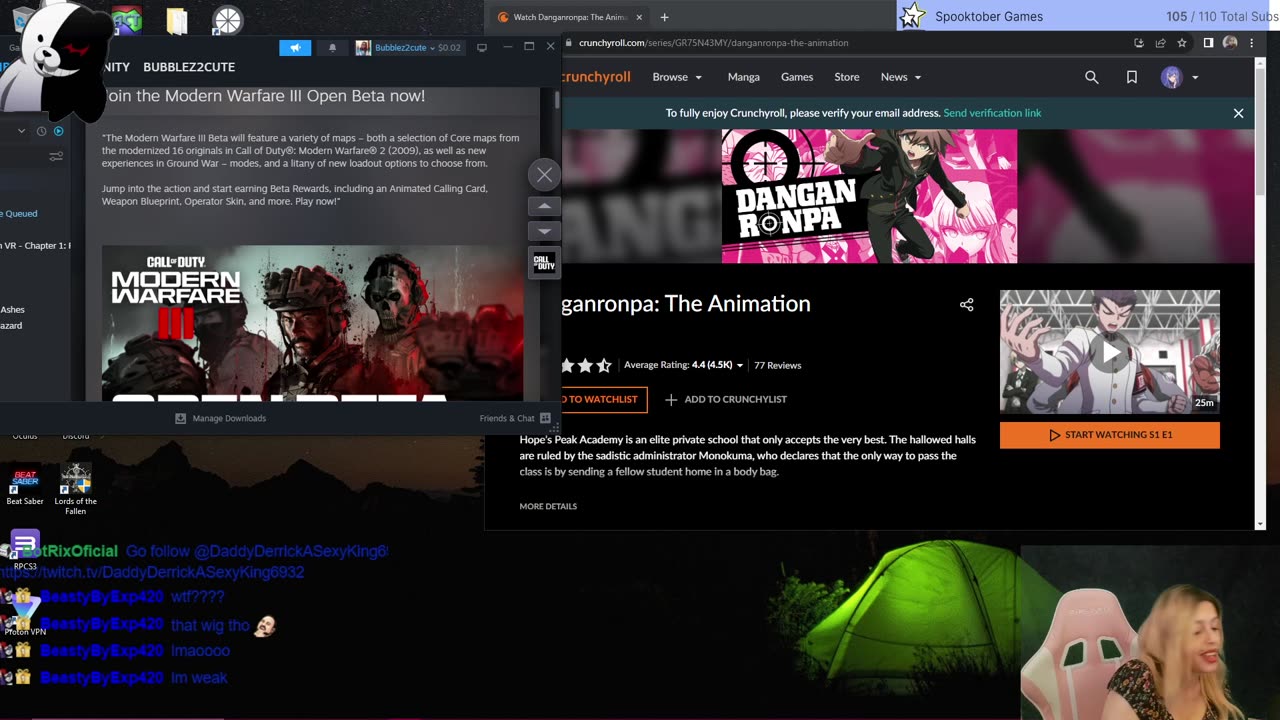Click the Crunchyroll purple profile avatar
This screenshot has height=720, width=1280.
coord(1171,77)
